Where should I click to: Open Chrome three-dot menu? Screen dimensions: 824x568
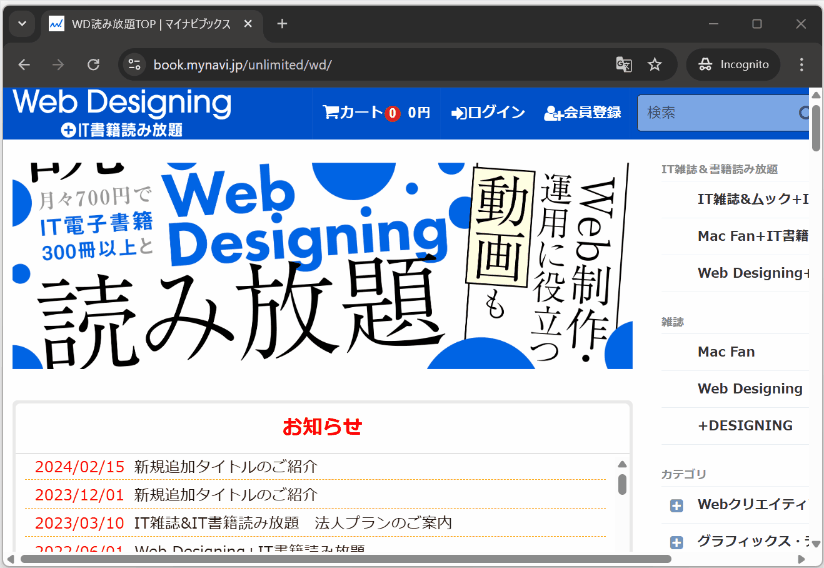[x=801, y=64]
